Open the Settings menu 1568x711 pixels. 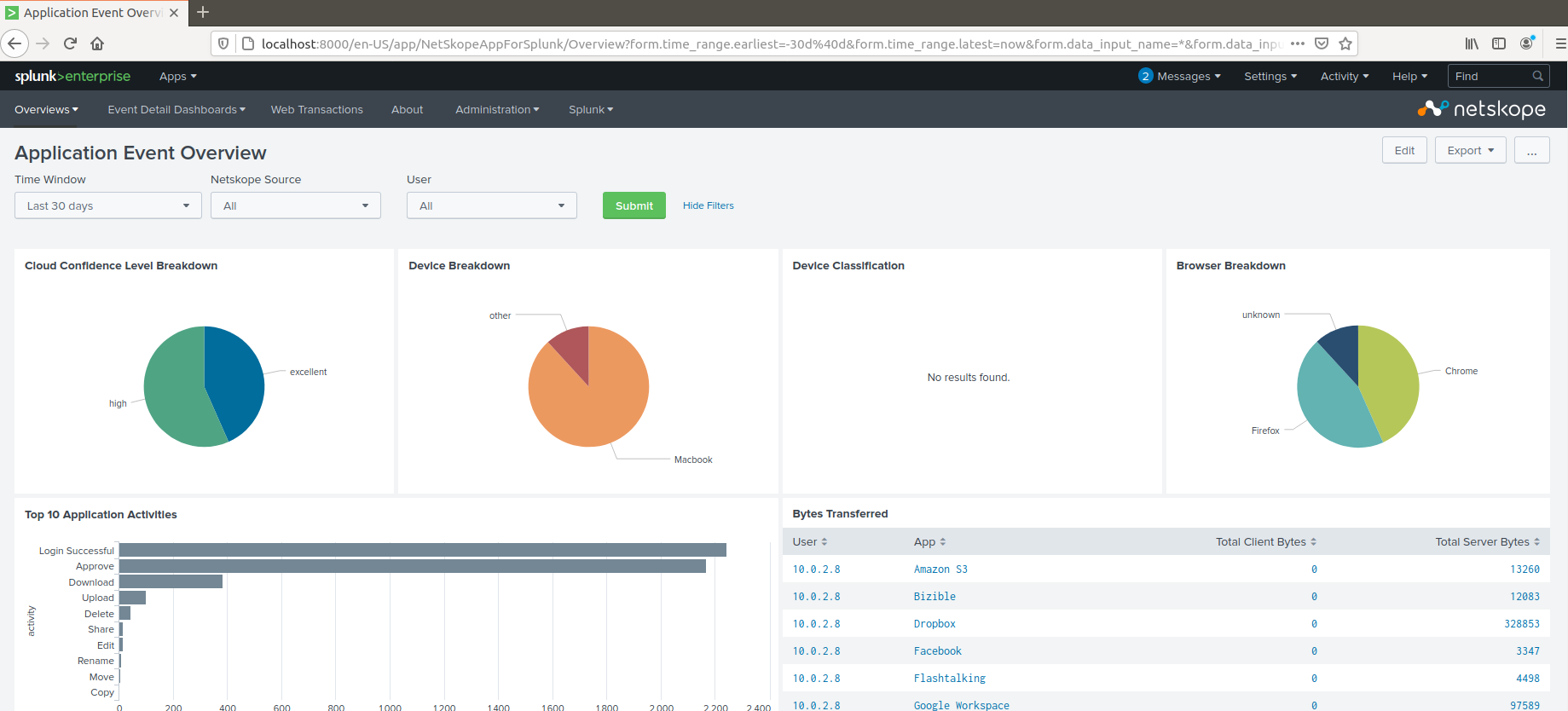click(x=1270, y=76)
